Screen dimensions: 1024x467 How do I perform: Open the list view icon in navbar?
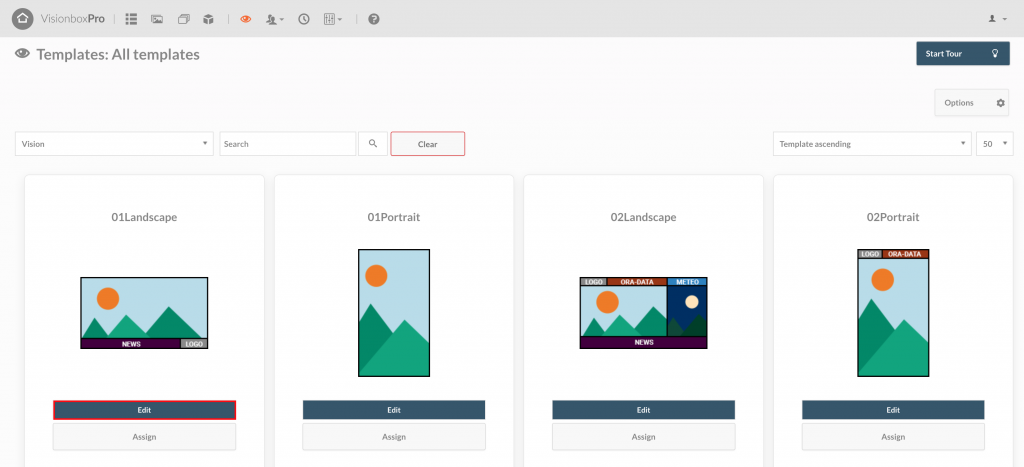coord(131,19)
